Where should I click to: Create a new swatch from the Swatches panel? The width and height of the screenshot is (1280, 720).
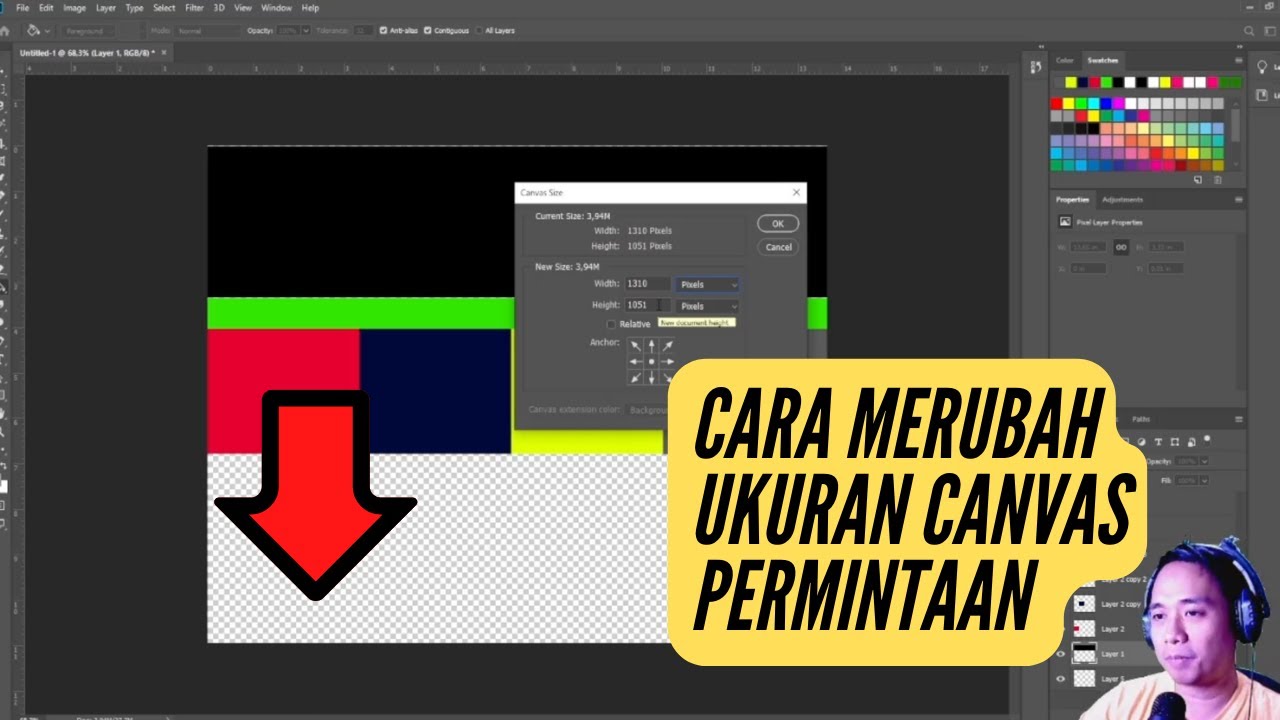[x=1198, y=180]
